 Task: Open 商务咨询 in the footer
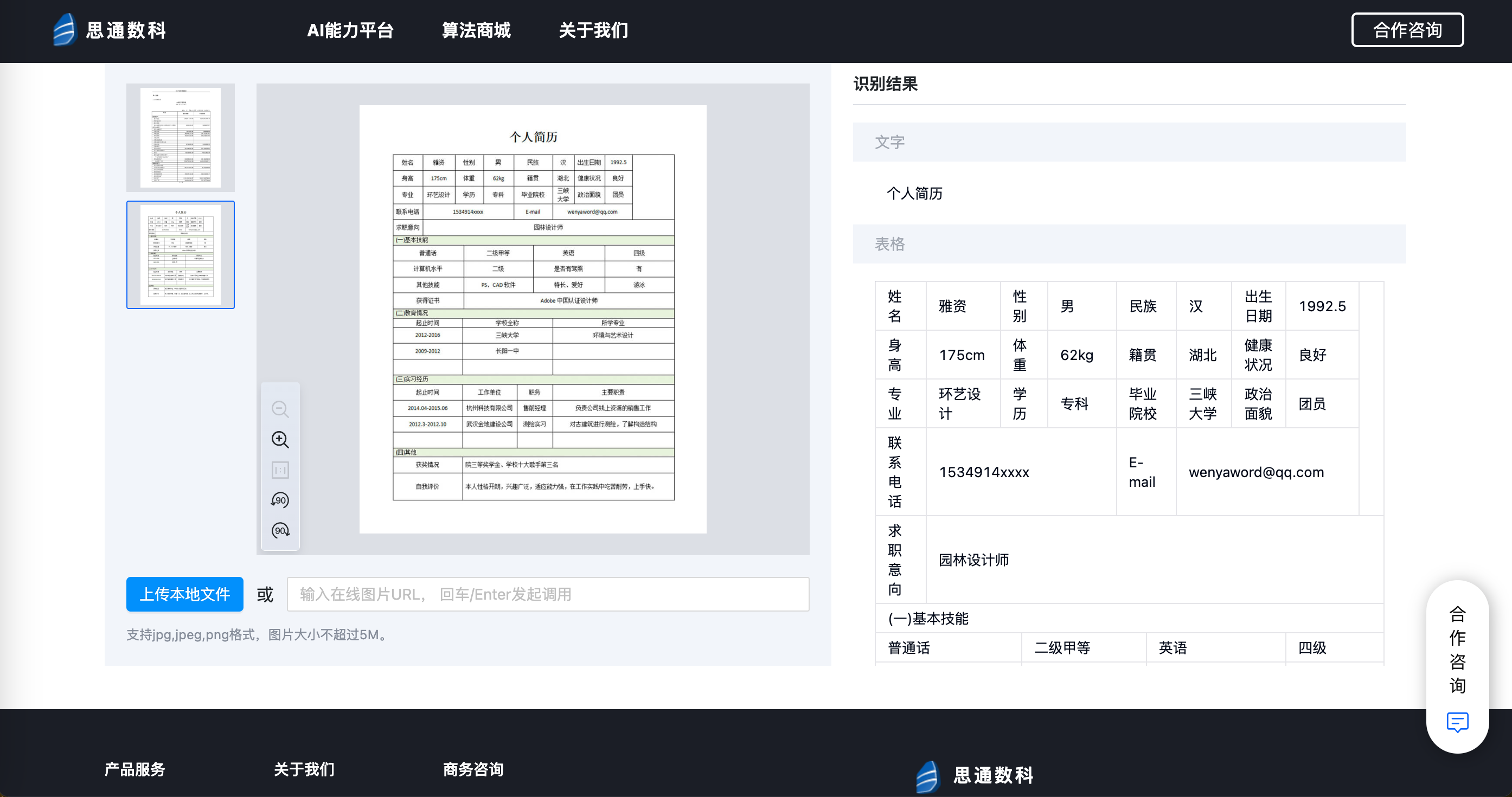click(472, 769)
